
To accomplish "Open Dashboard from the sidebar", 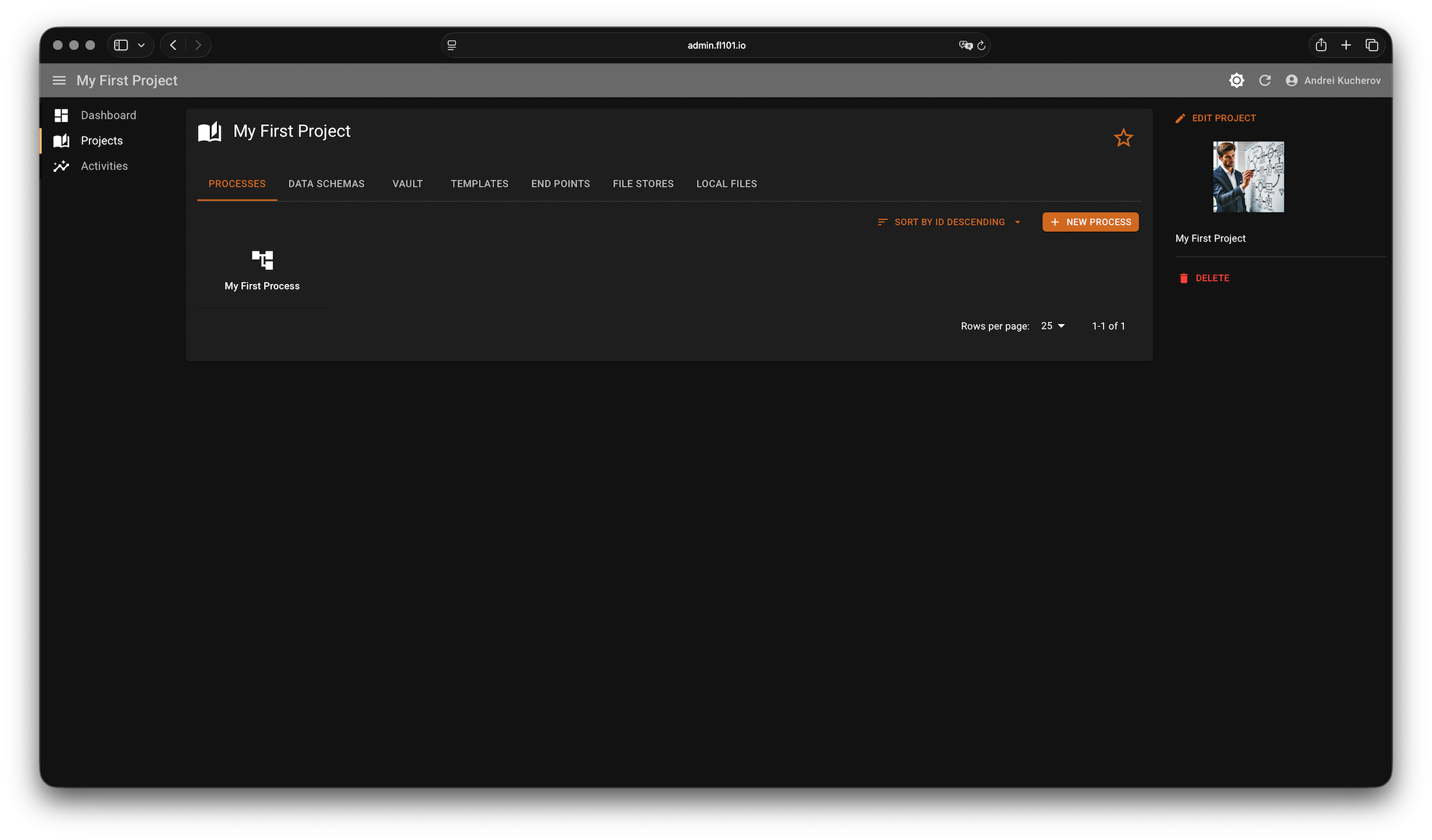I will (x=108, y=115).
